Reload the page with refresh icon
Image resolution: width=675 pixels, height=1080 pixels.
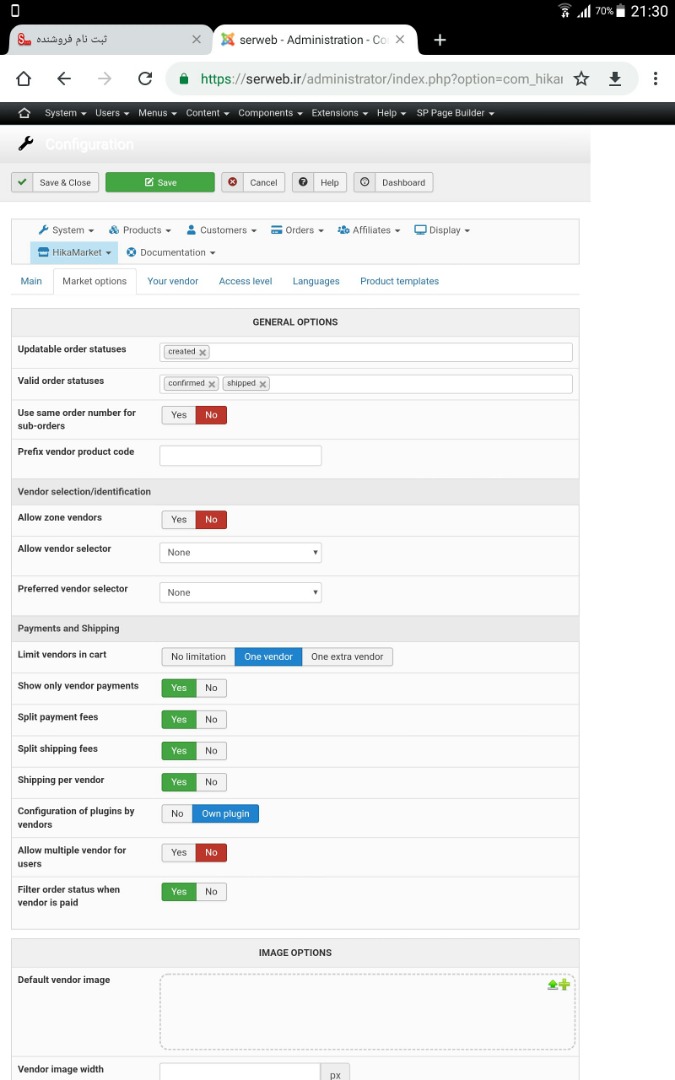(x=145, y=79)
